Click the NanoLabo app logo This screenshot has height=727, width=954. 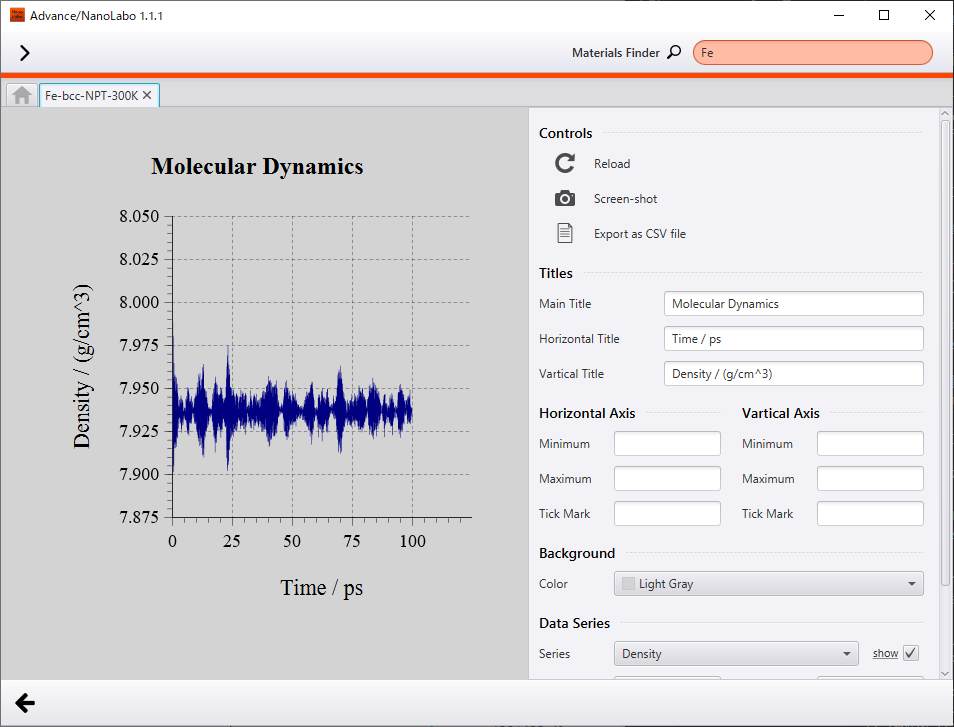17,15
